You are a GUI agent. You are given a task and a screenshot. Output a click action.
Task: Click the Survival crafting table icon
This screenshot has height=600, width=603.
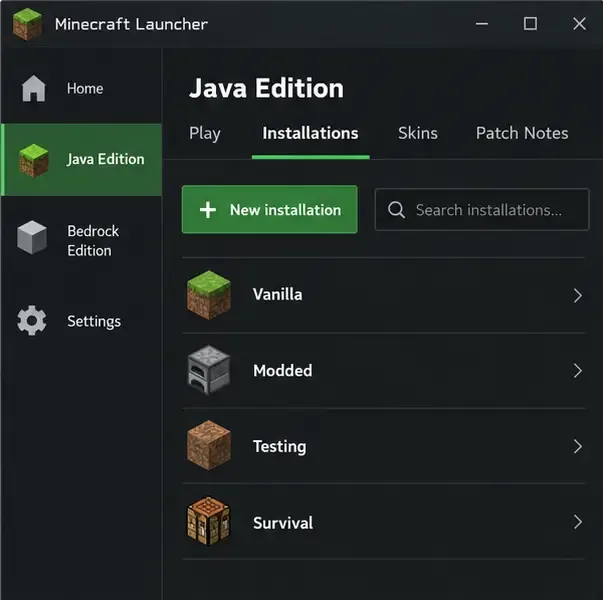click(x=208, y=521)
